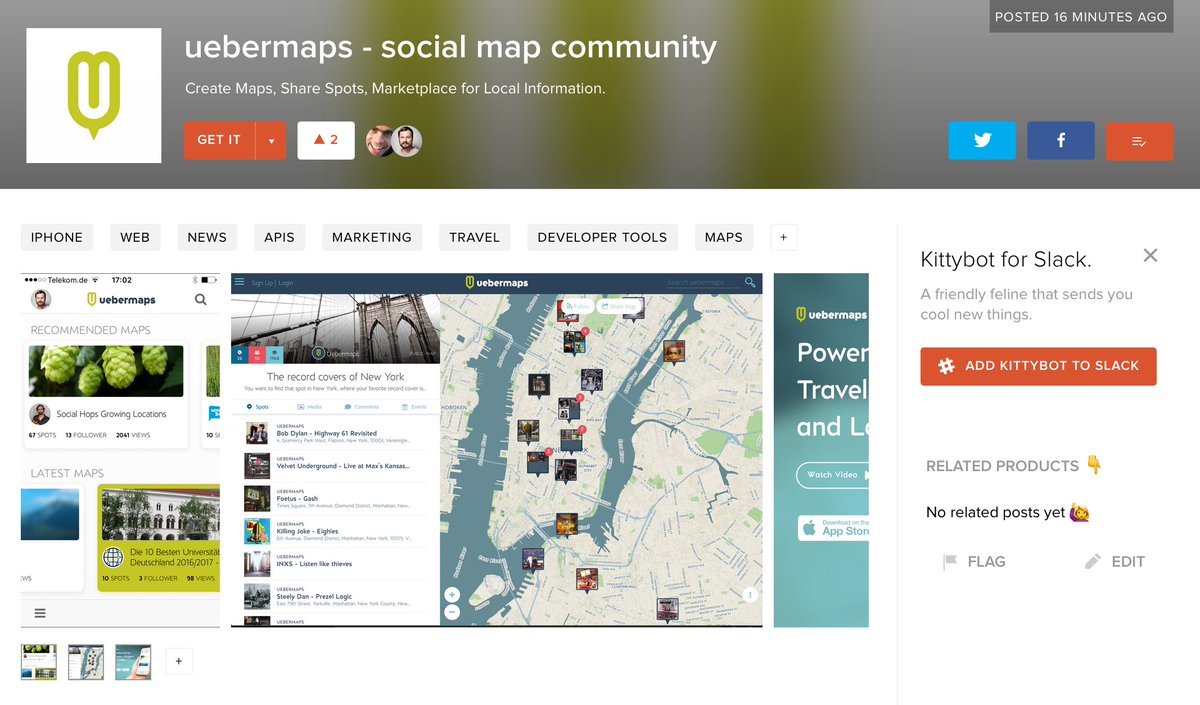Click Velvet Underground - Live at Max's entry
Image resolution: width=1200 pixels, height=705 pixels.
[x=335, y=465]
